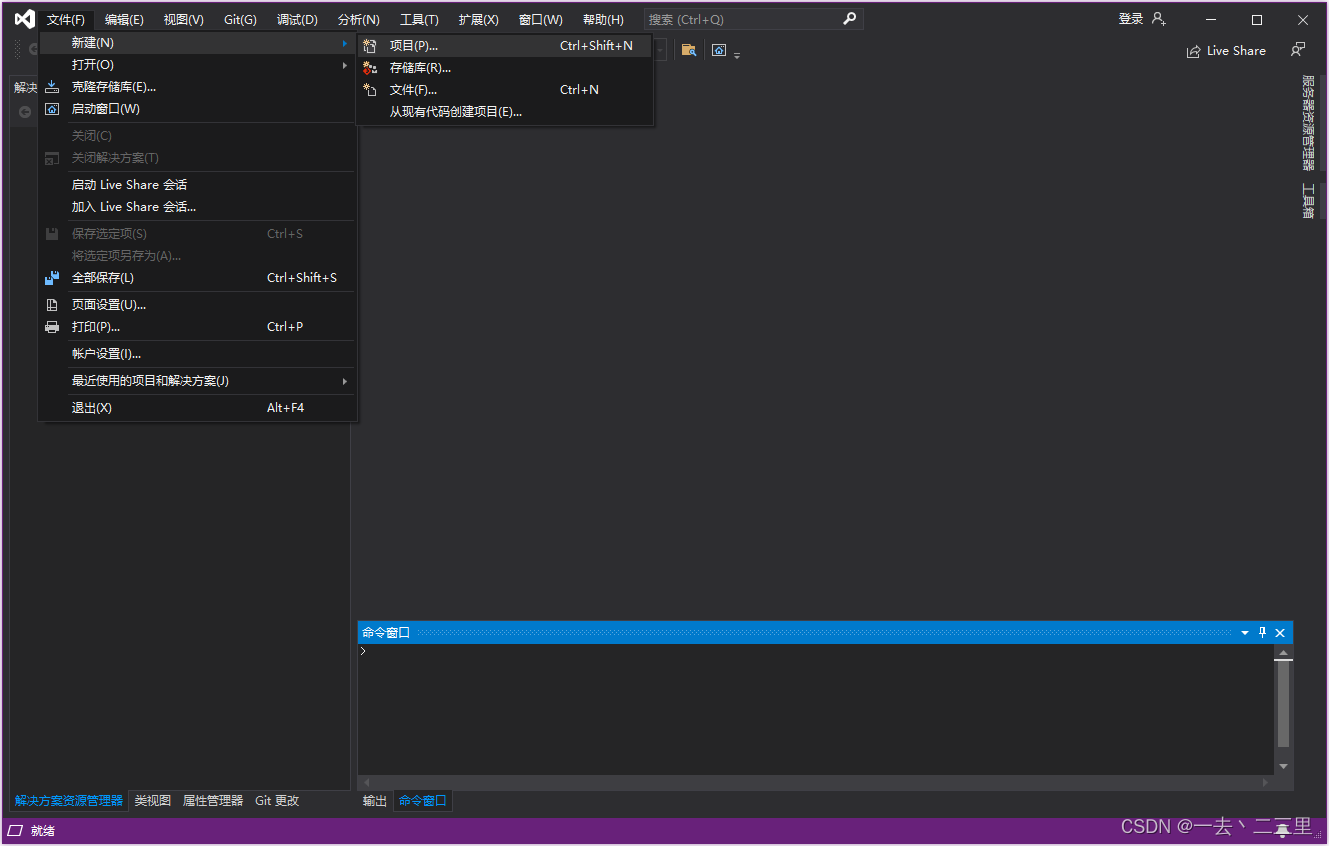Open the 工具箱 side tab
The image size is (1329, 846).
coord(1308,200)
